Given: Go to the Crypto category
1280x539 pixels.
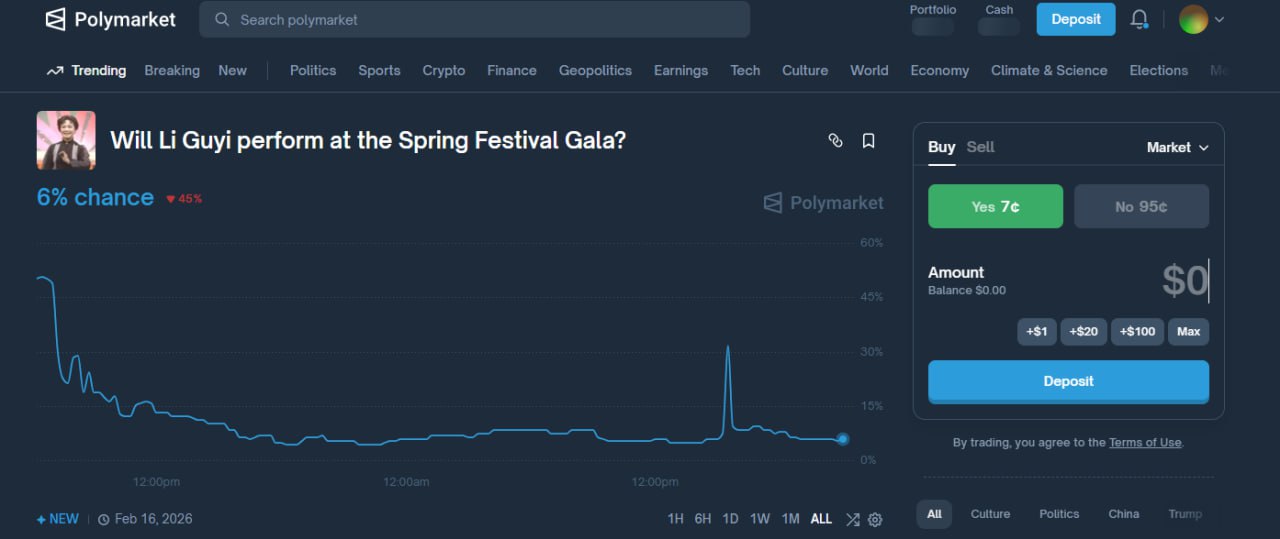Looking at the screenshot, I should [444, 71].
